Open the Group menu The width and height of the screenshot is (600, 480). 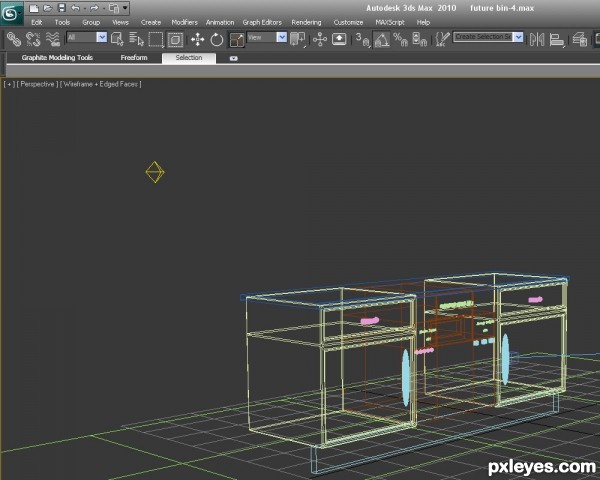(91, 23)
